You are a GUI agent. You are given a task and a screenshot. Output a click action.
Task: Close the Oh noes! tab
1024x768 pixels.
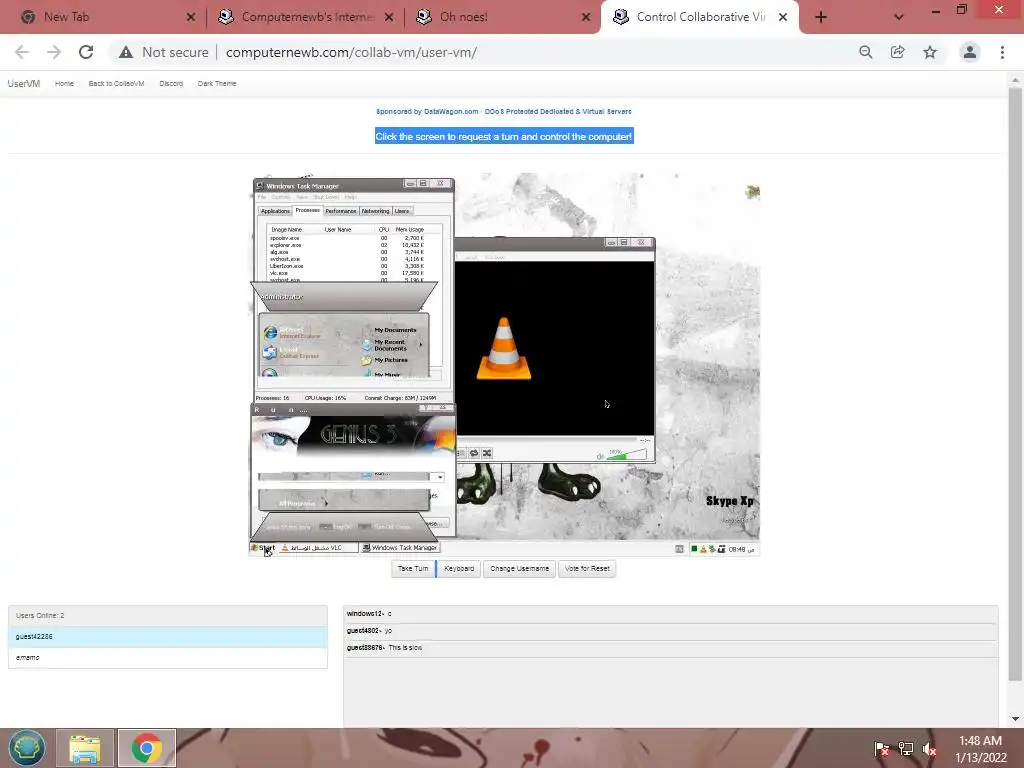coord(586,17)
